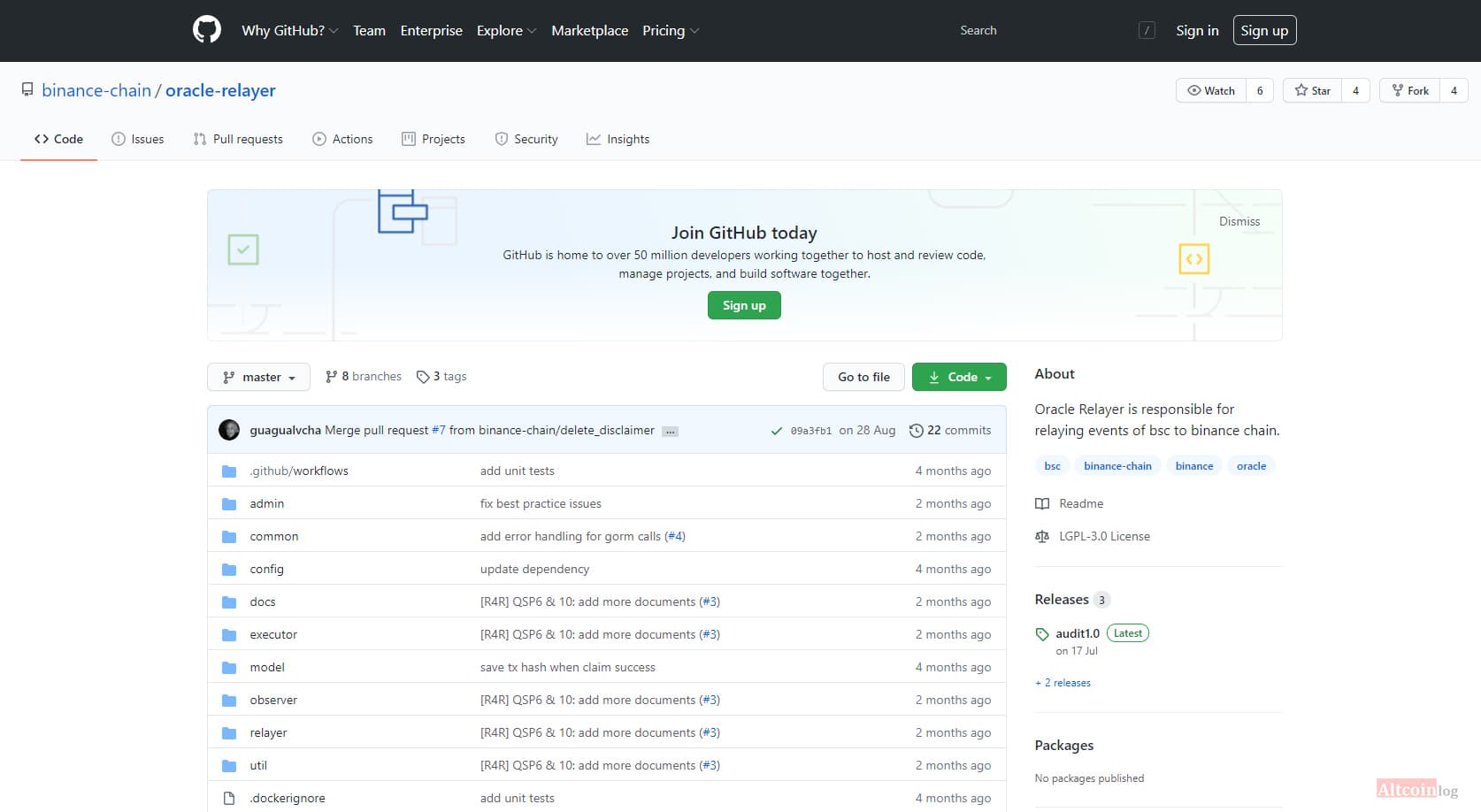Open the Security tab
The width and height of the screenshot is (1481, 812).
[x=526, y=139]
